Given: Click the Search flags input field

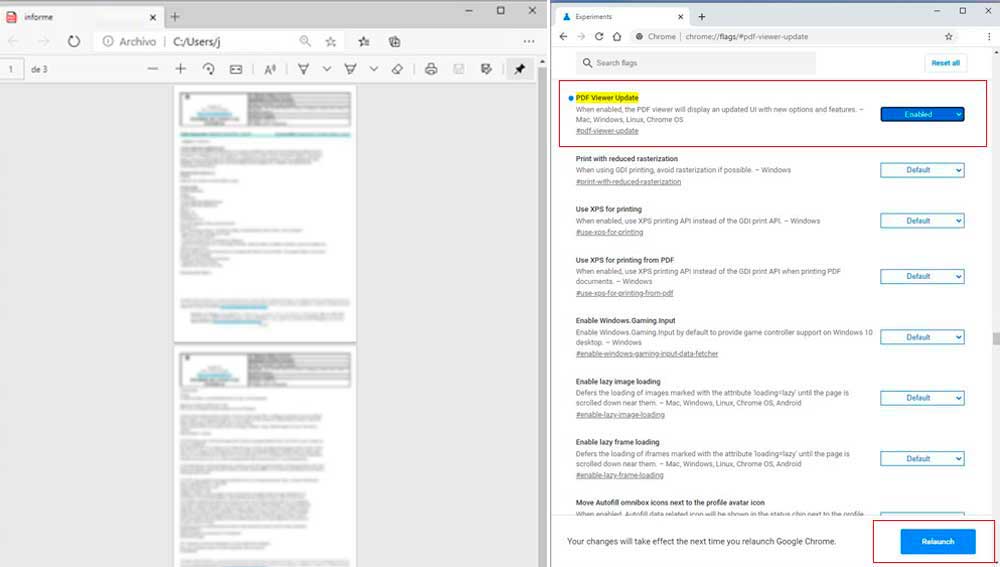Looking at the screenshot, I should (x=696, y=63).
